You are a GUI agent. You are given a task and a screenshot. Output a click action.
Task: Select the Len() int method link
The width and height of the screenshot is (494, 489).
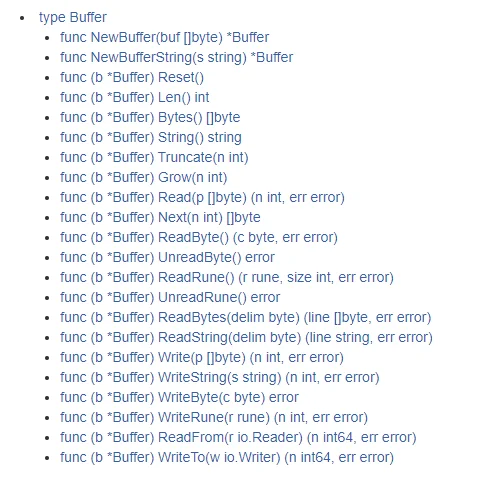[135, 97]
